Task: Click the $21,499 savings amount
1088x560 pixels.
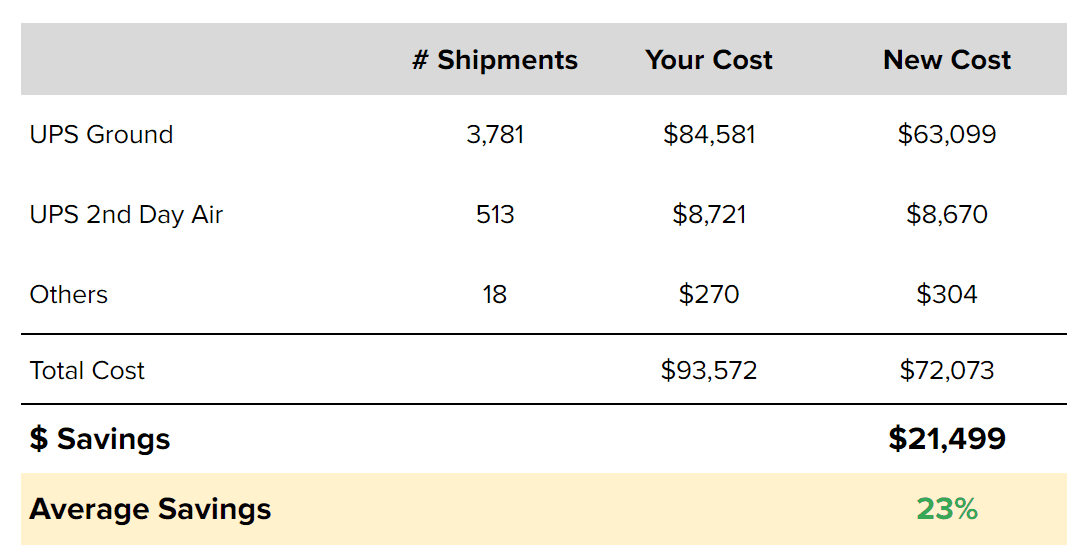Action: point(947,439)
